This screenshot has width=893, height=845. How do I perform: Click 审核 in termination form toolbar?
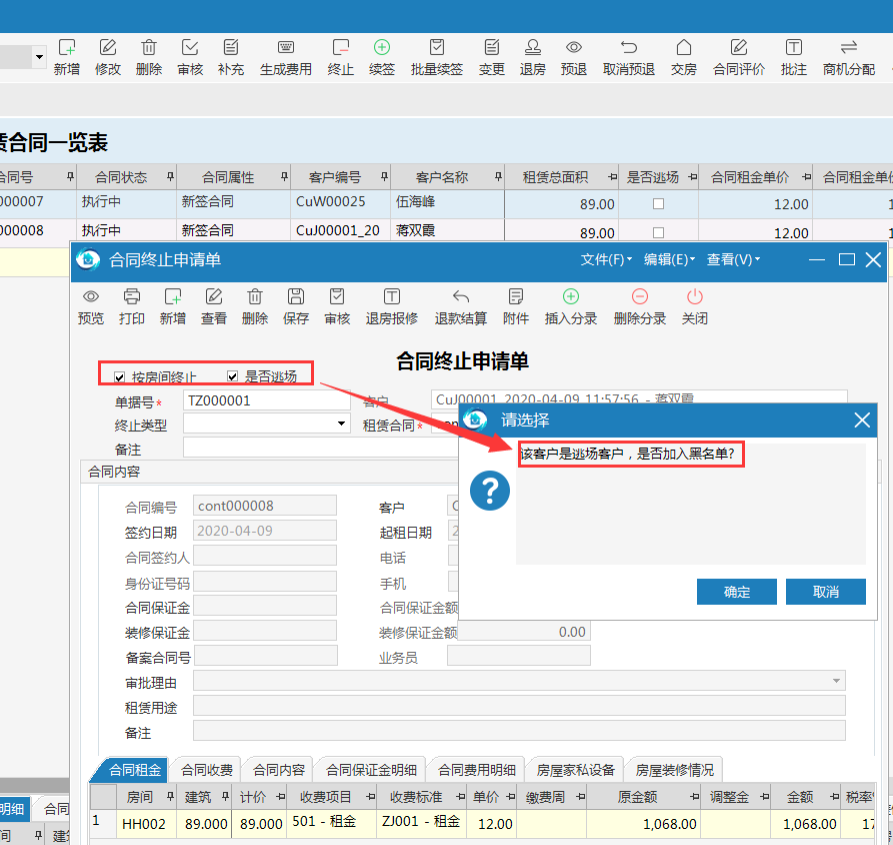point(337,306)
